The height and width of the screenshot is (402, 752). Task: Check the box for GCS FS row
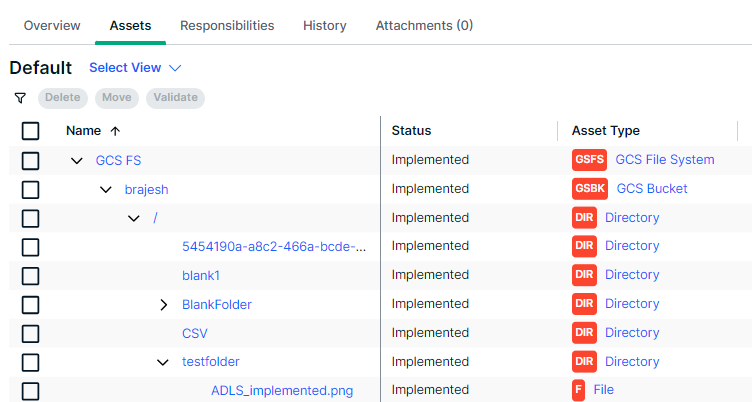click(30, 161)
